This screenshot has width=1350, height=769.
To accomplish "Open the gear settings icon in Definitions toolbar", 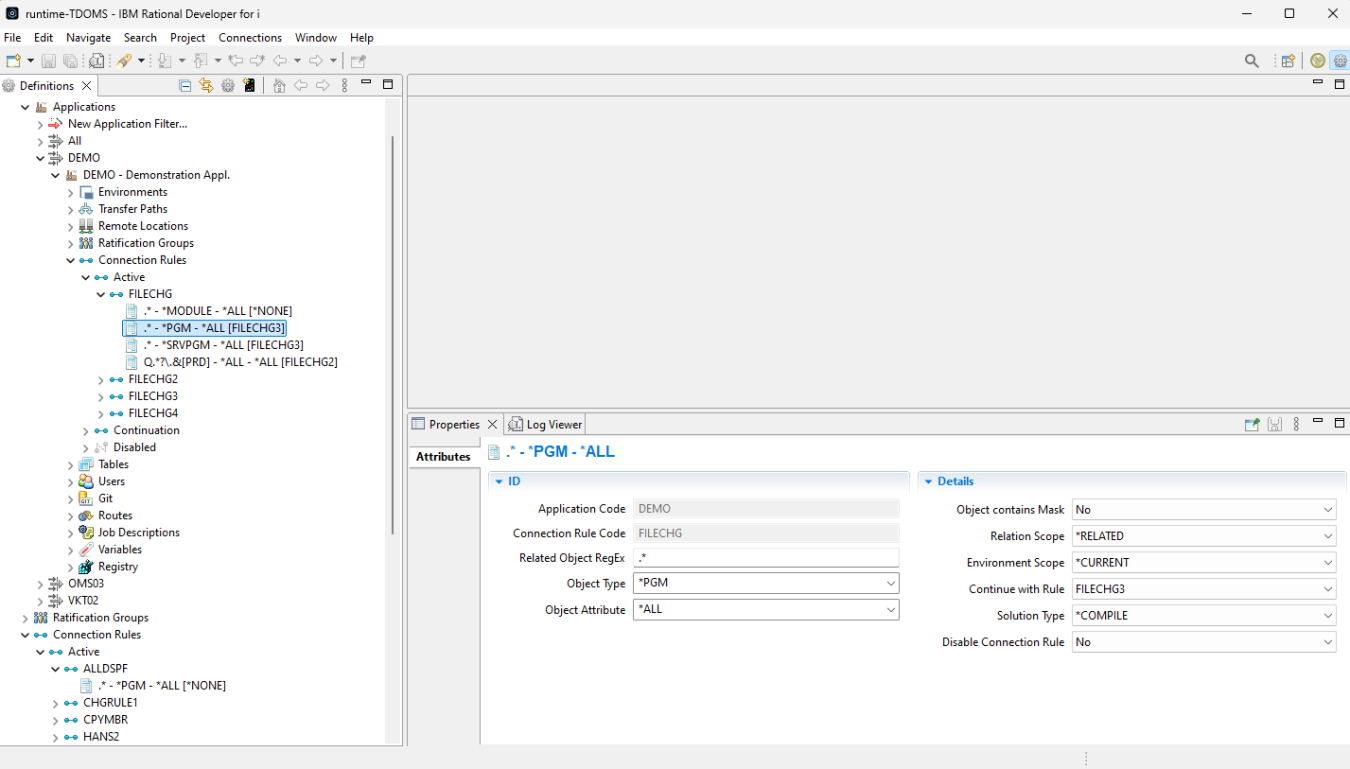I will 227,85.
